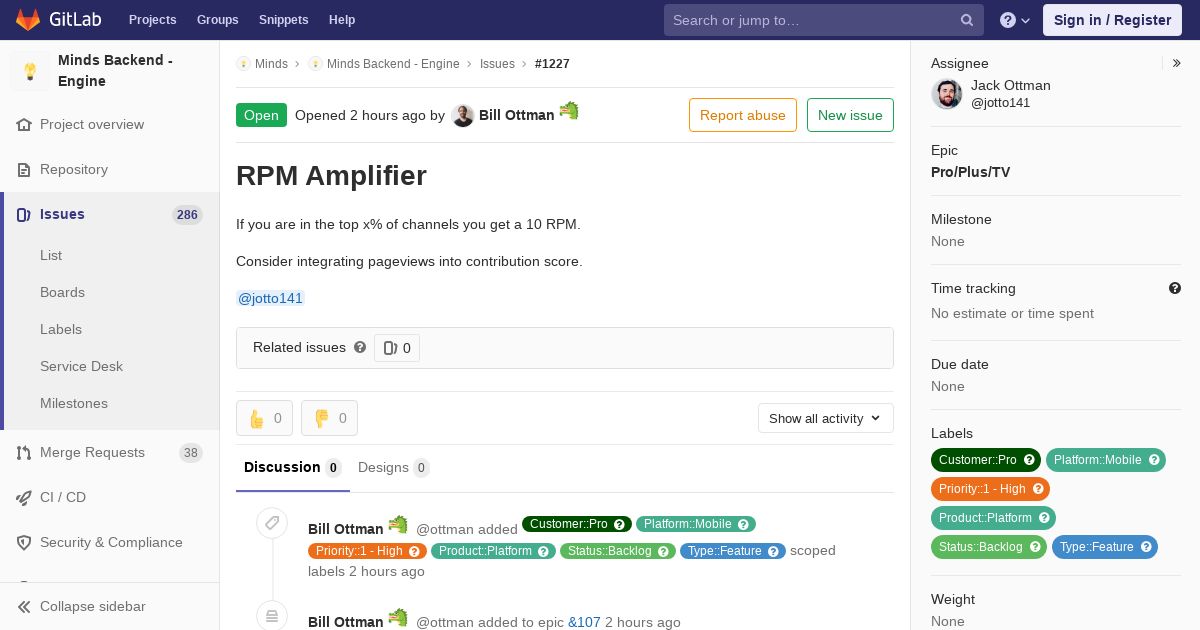The image size is (1200, 630).
Task: Click the Issues breadcrumb link
Action: (497, 64)
